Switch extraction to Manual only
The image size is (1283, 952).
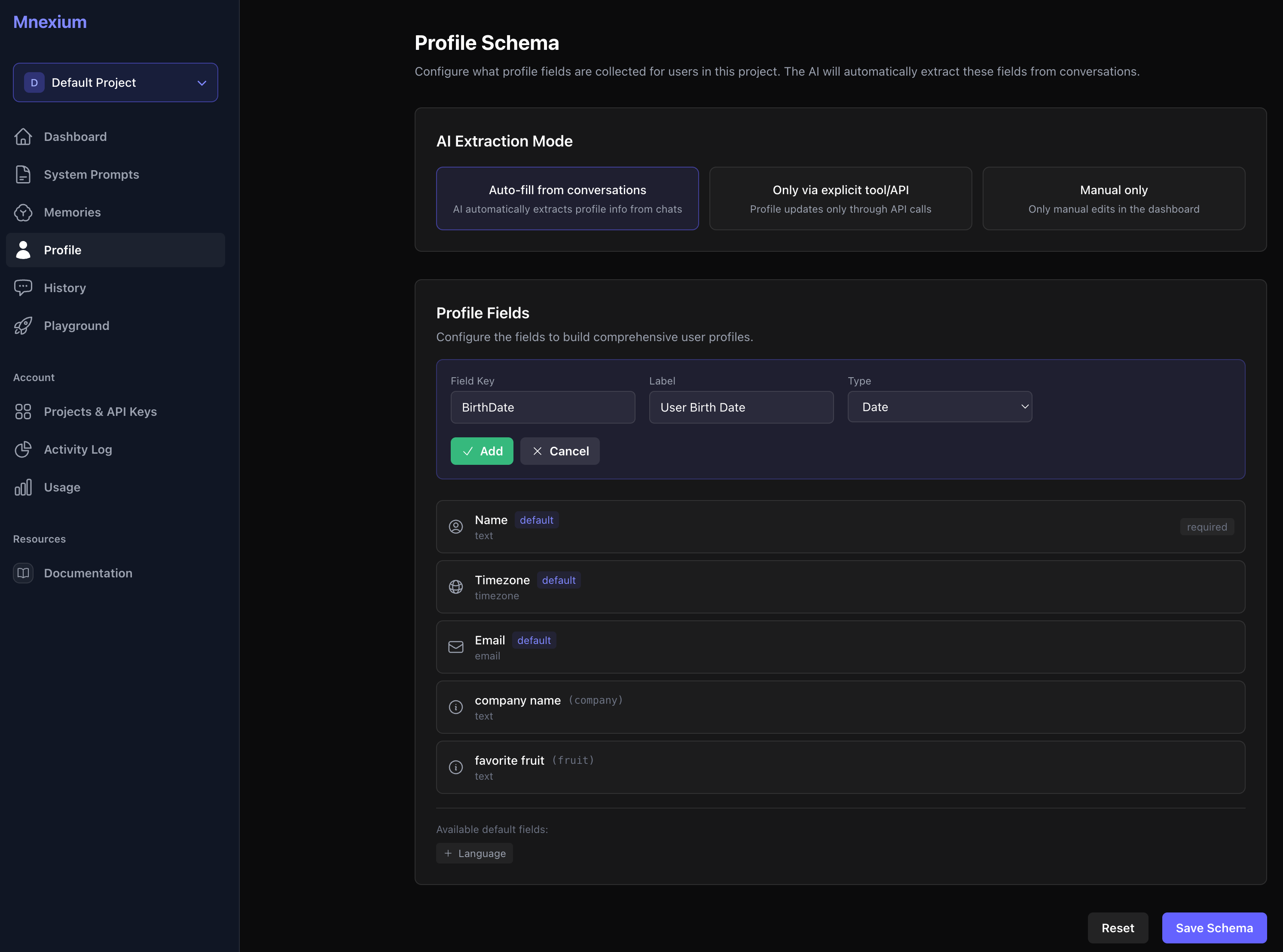pos(1114,198)
